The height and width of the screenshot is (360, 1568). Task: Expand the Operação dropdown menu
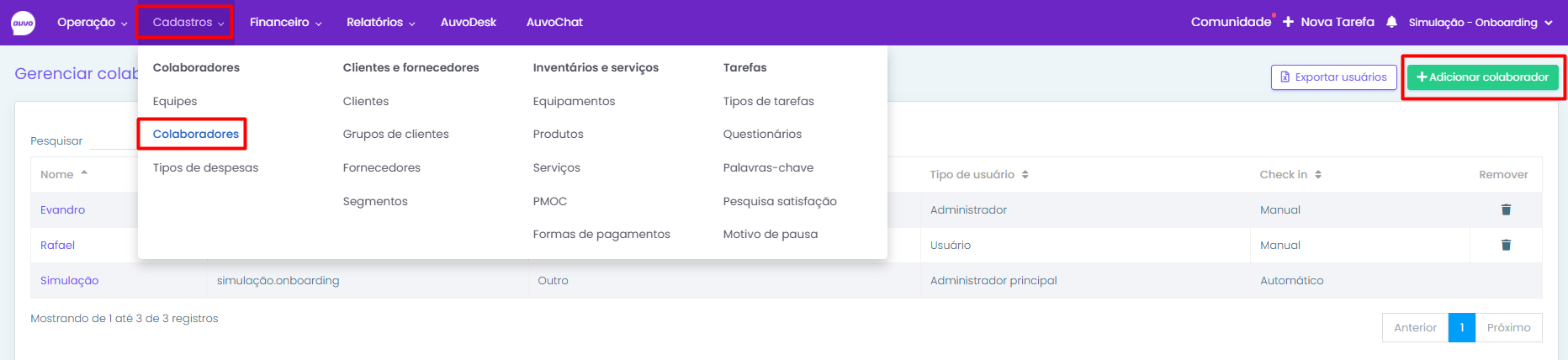93,23
